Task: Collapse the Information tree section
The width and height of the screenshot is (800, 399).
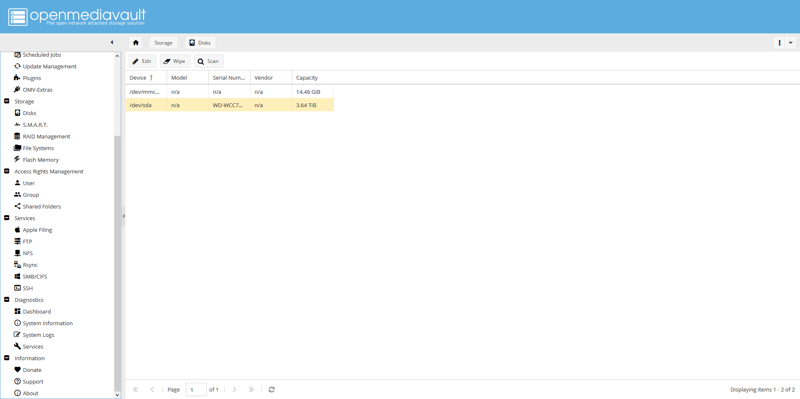Action: 7,358
